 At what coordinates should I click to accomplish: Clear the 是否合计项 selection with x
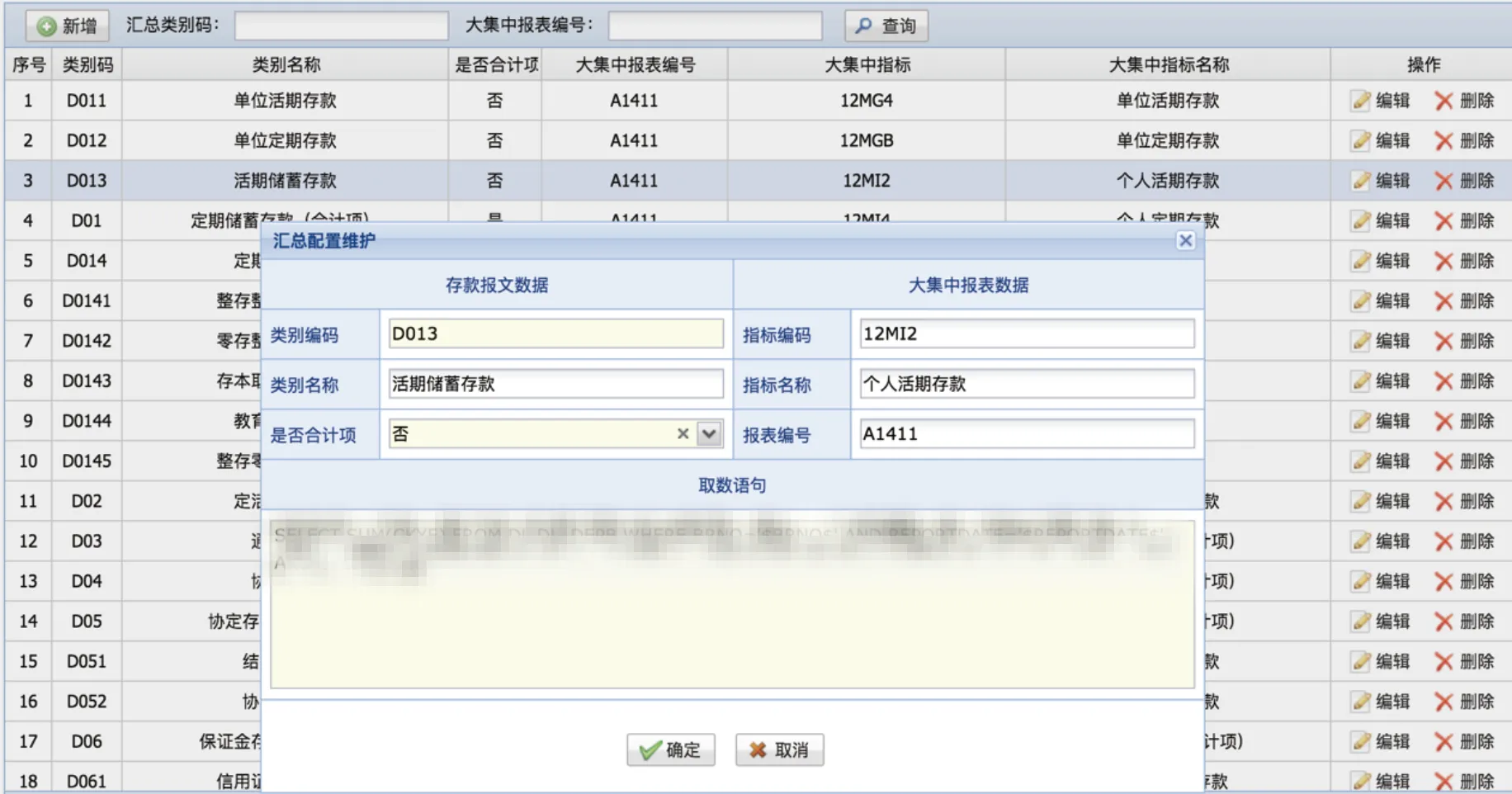(x=683, y=434)
